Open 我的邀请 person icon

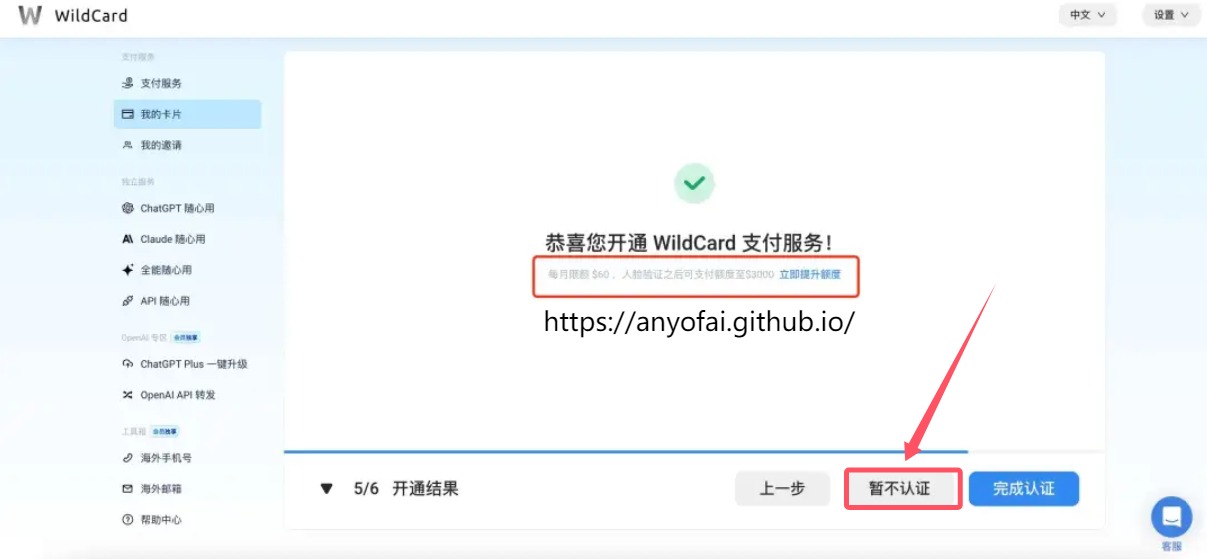point(127,145)
